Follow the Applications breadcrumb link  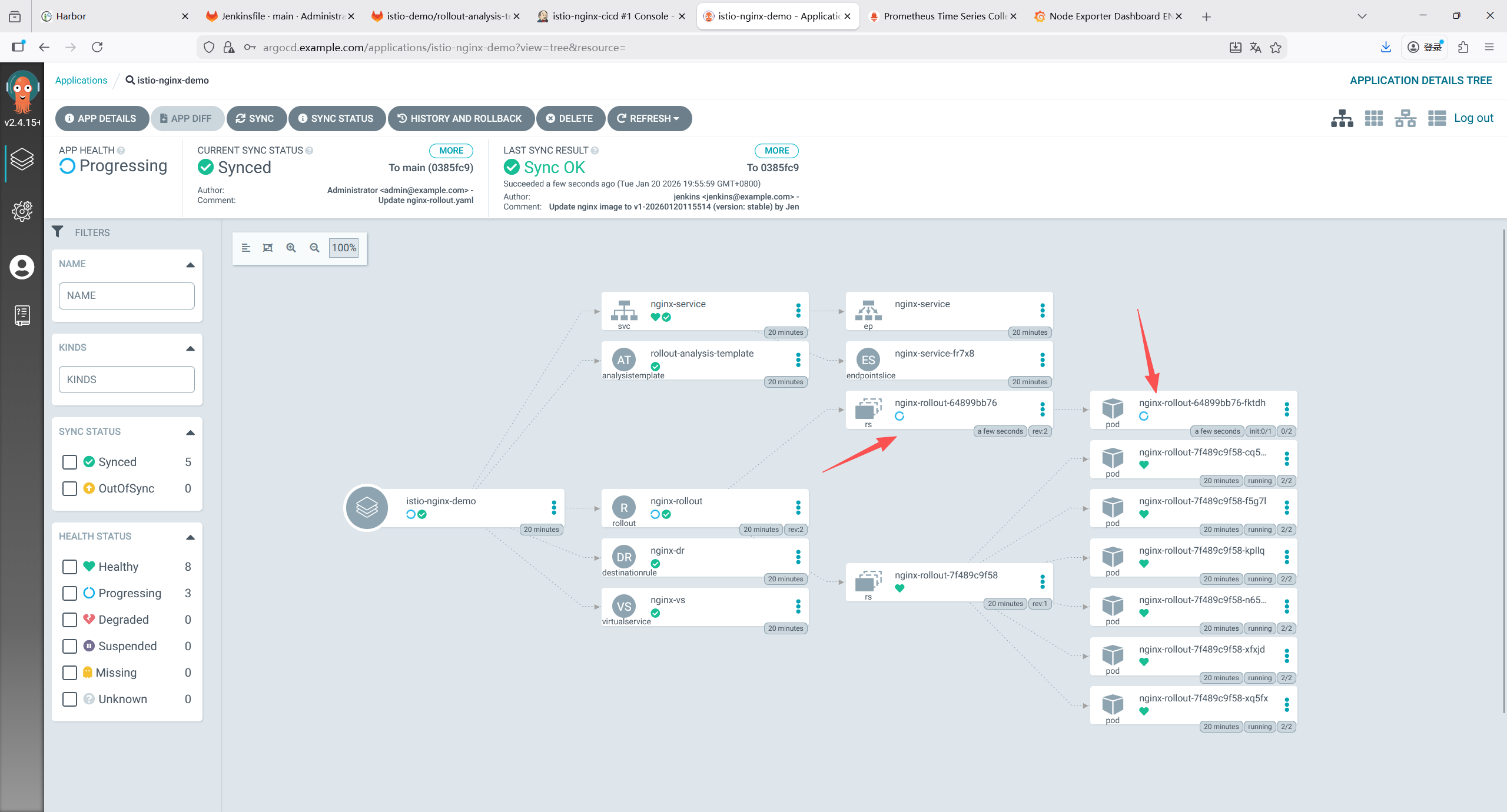pyautogui.click(x=81, y=80)
